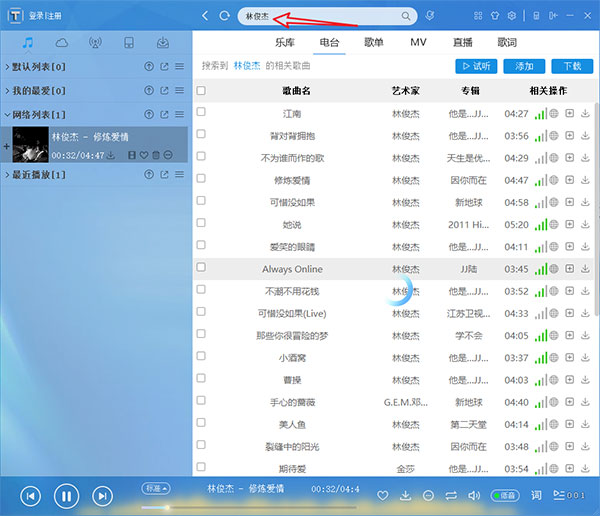
Task: Go back using the left arrow
Action: (x=205, y=16)
